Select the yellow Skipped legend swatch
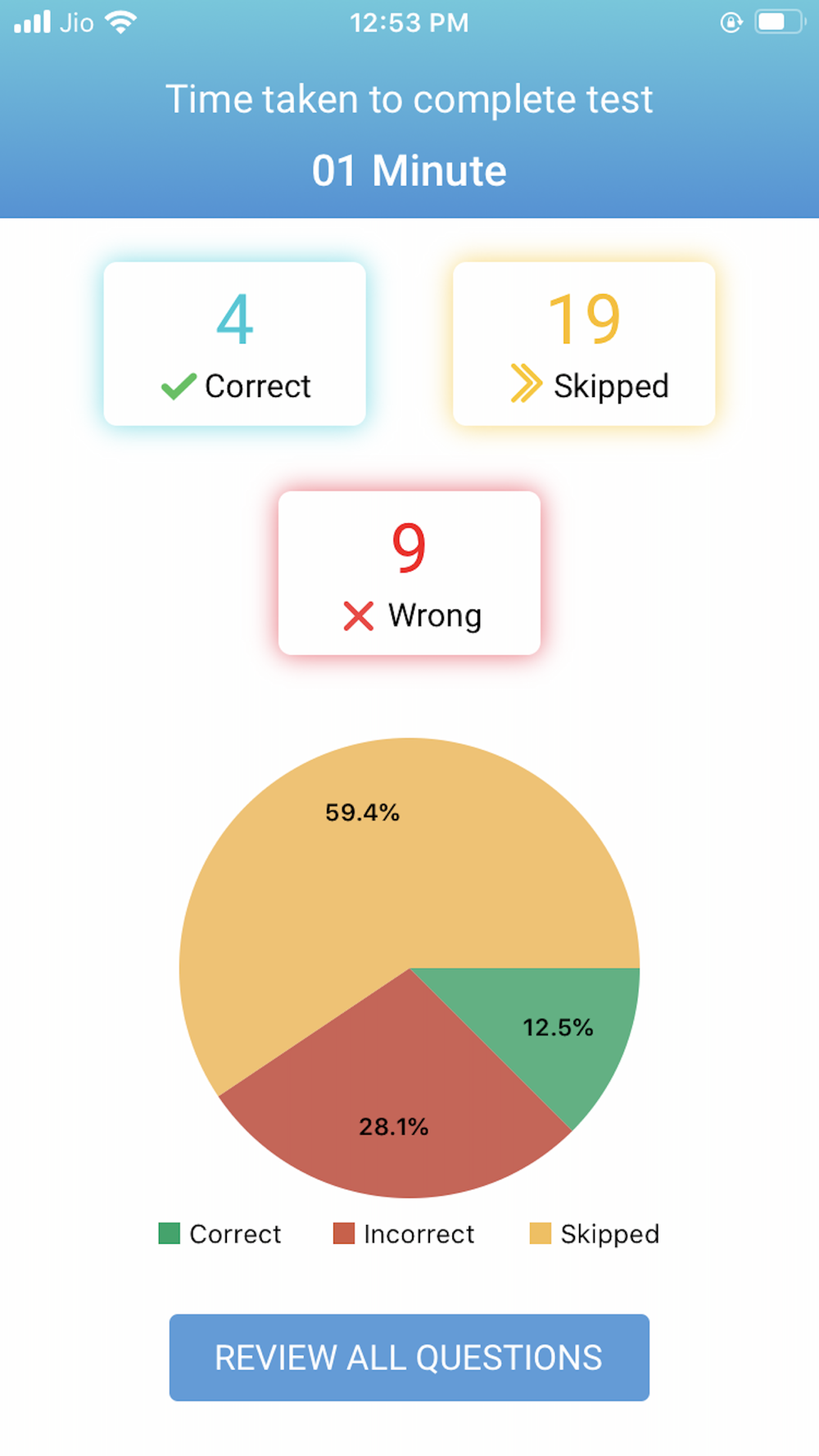The height and width of the screenshot is (1456, 819). 541,1233
